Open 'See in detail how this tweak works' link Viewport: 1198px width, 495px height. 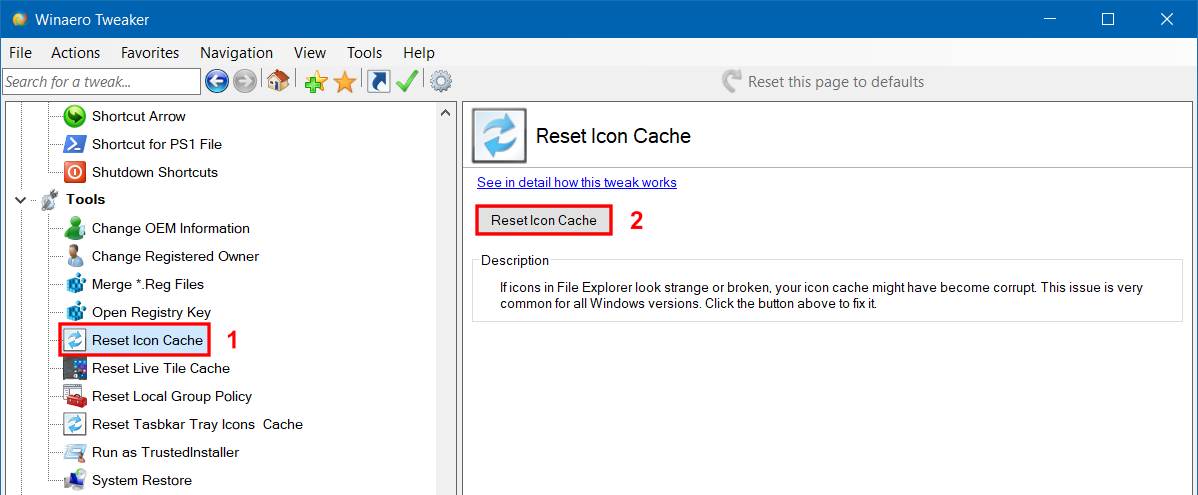577,183
